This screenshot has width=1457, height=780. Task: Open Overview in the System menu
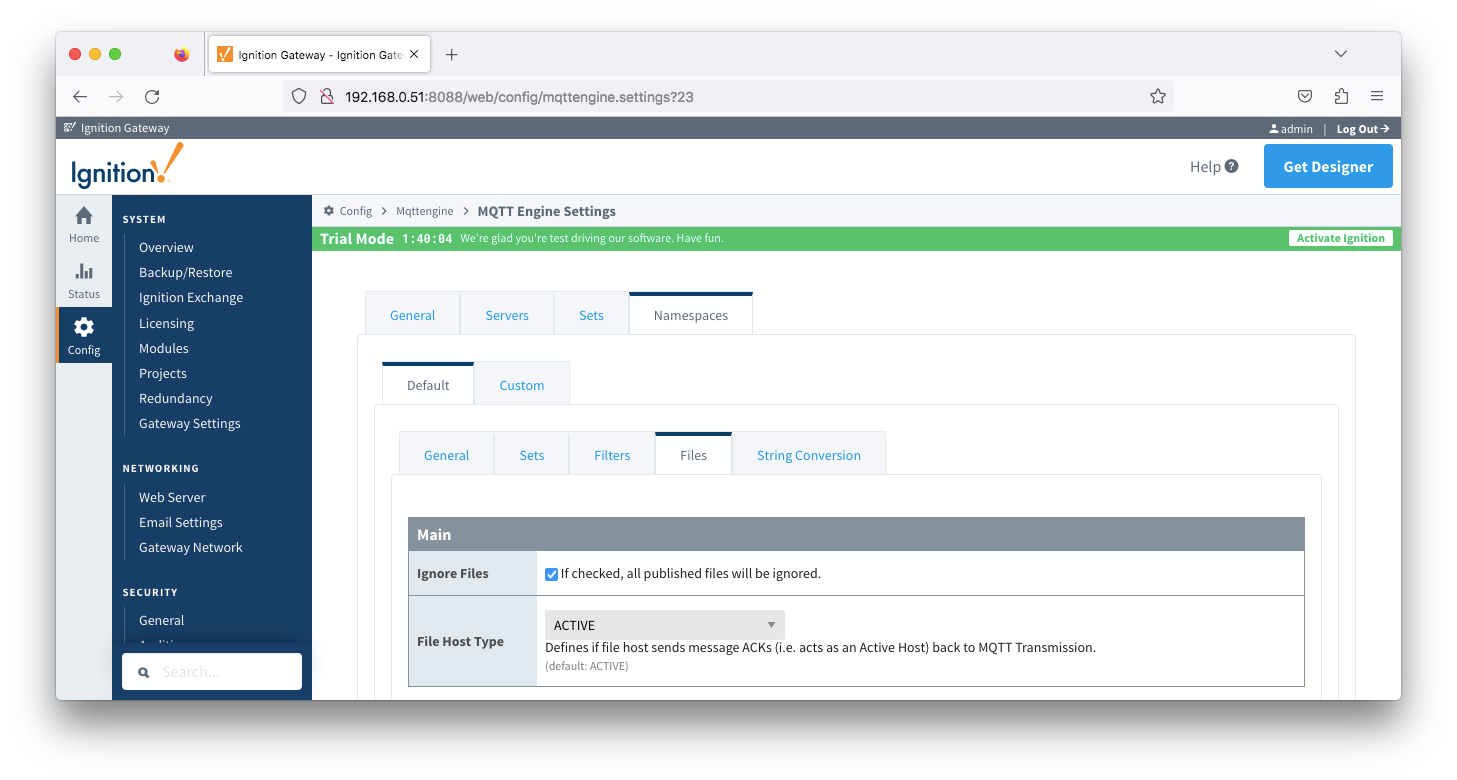(166, 247)
